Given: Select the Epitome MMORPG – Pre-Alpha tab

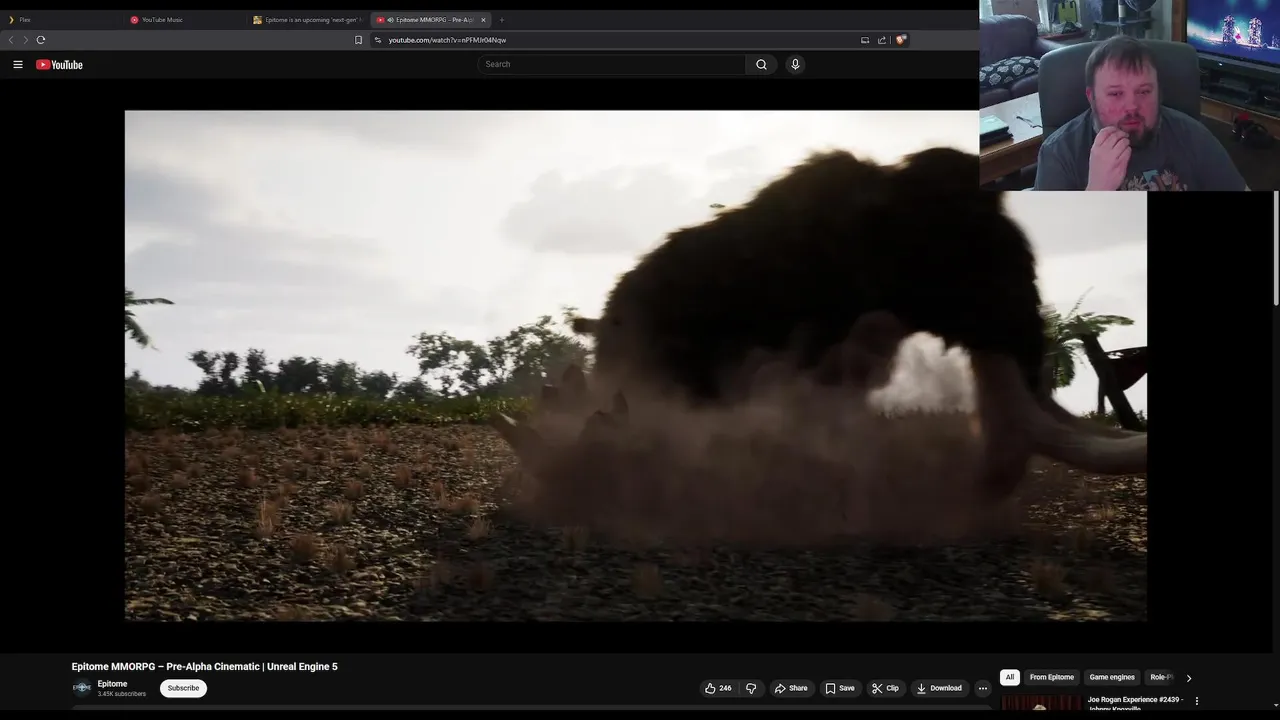Looking at the screenshot, I should point(425,19).
